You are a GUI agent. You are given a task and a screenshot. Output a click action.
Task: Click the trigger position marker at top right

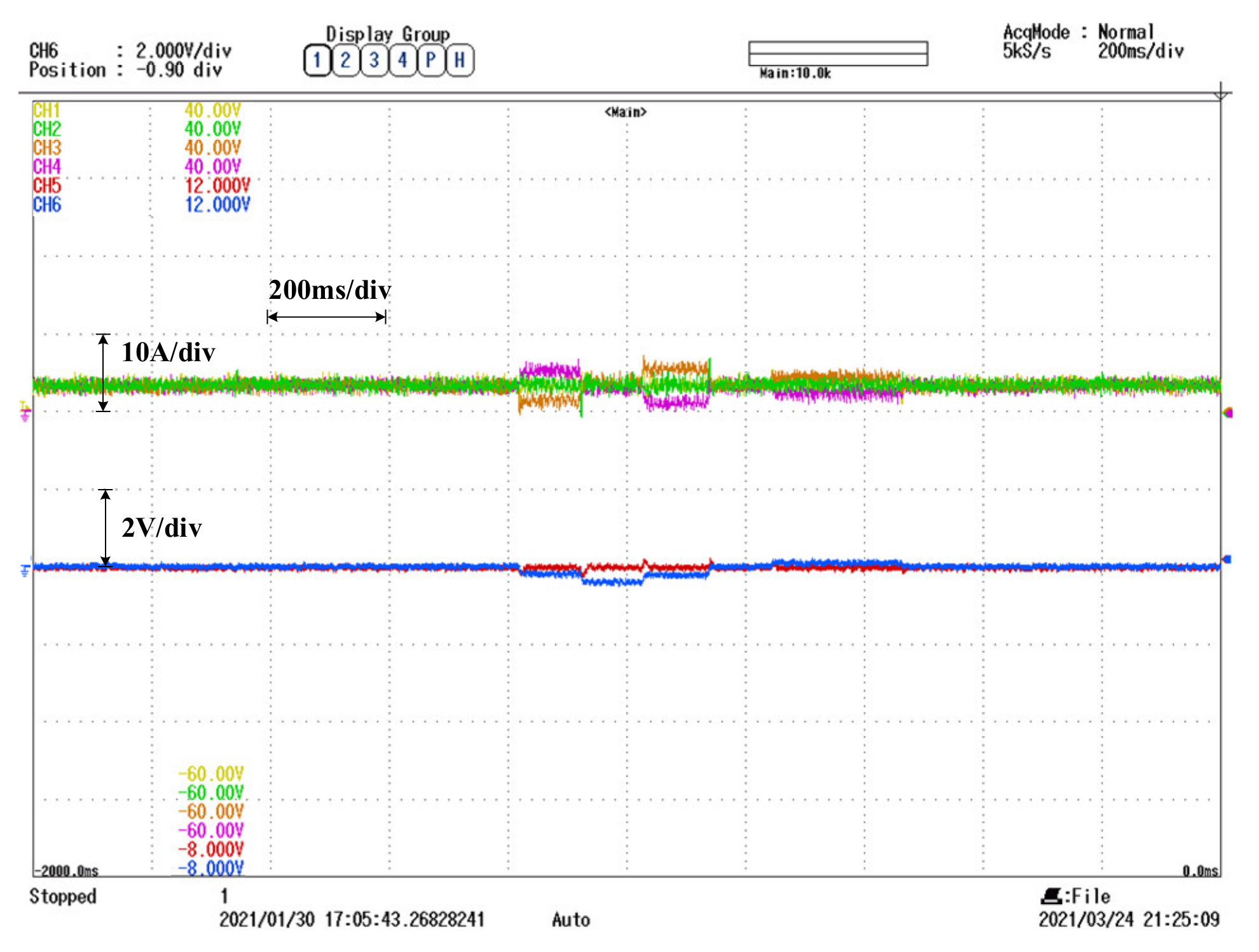point(1220,94)
